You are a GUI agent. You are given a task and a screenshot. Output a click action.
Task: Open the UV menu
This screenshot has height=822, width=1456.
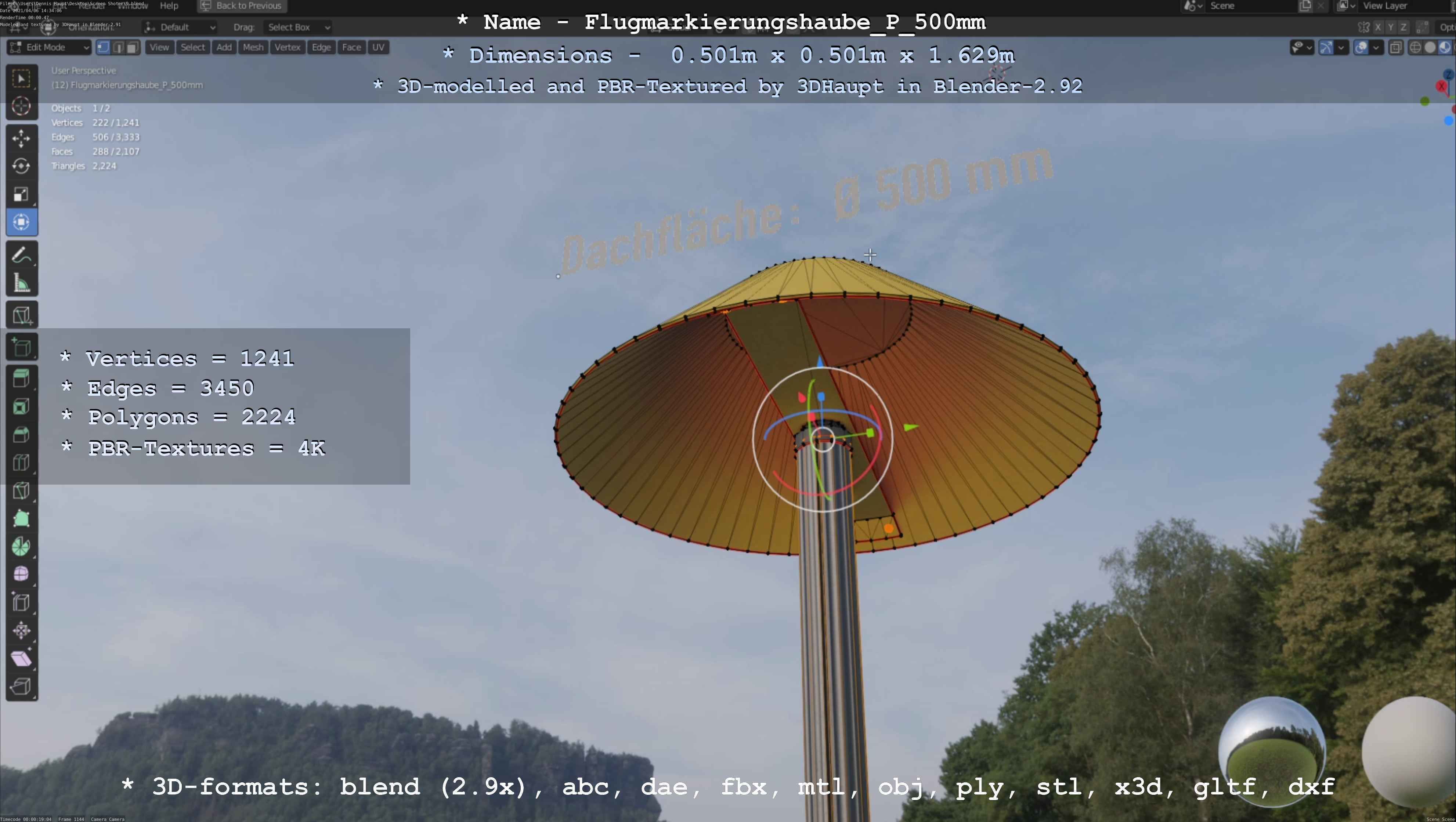(x=378, y=47)
